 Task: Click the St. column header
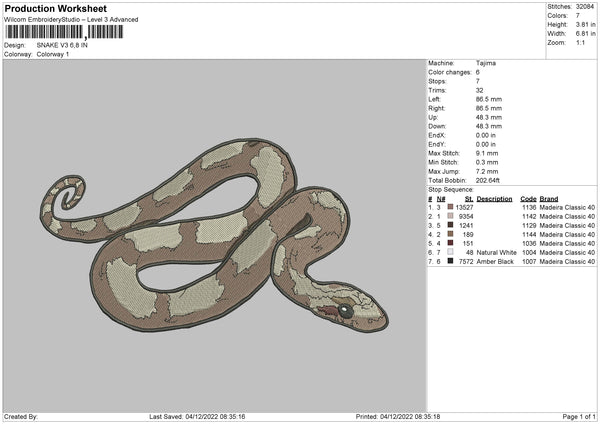(x=466, y=198)
